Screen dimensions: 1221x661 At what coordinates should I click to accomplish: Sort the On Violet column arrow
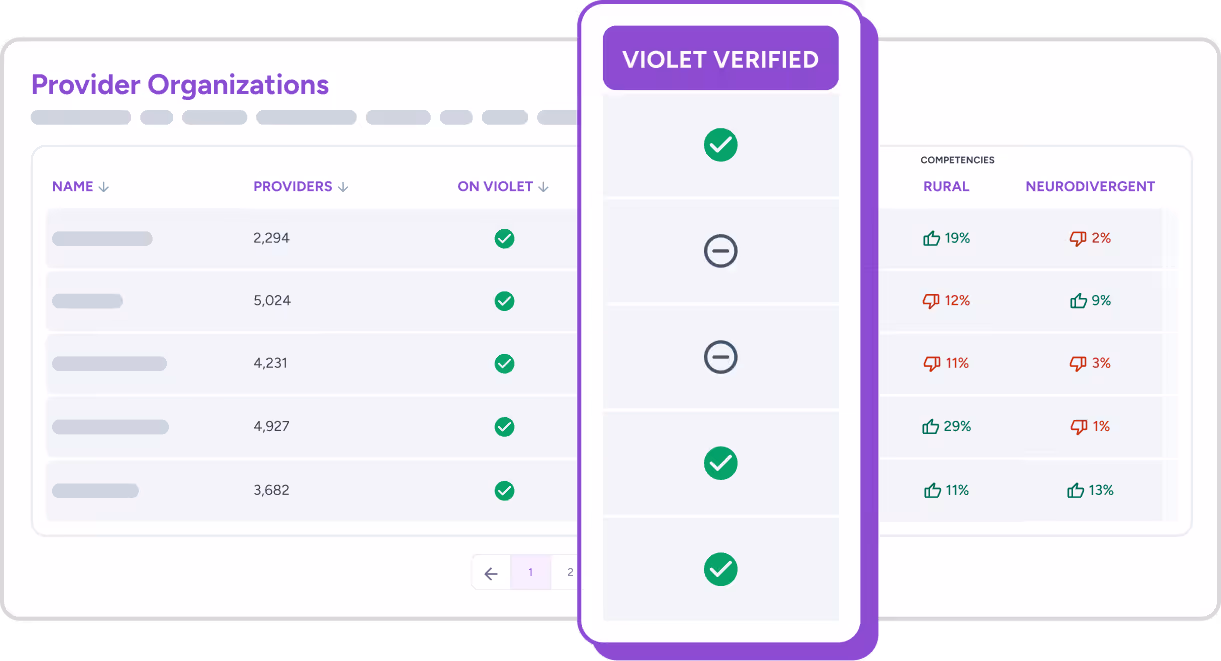click(x=543, y=186)
